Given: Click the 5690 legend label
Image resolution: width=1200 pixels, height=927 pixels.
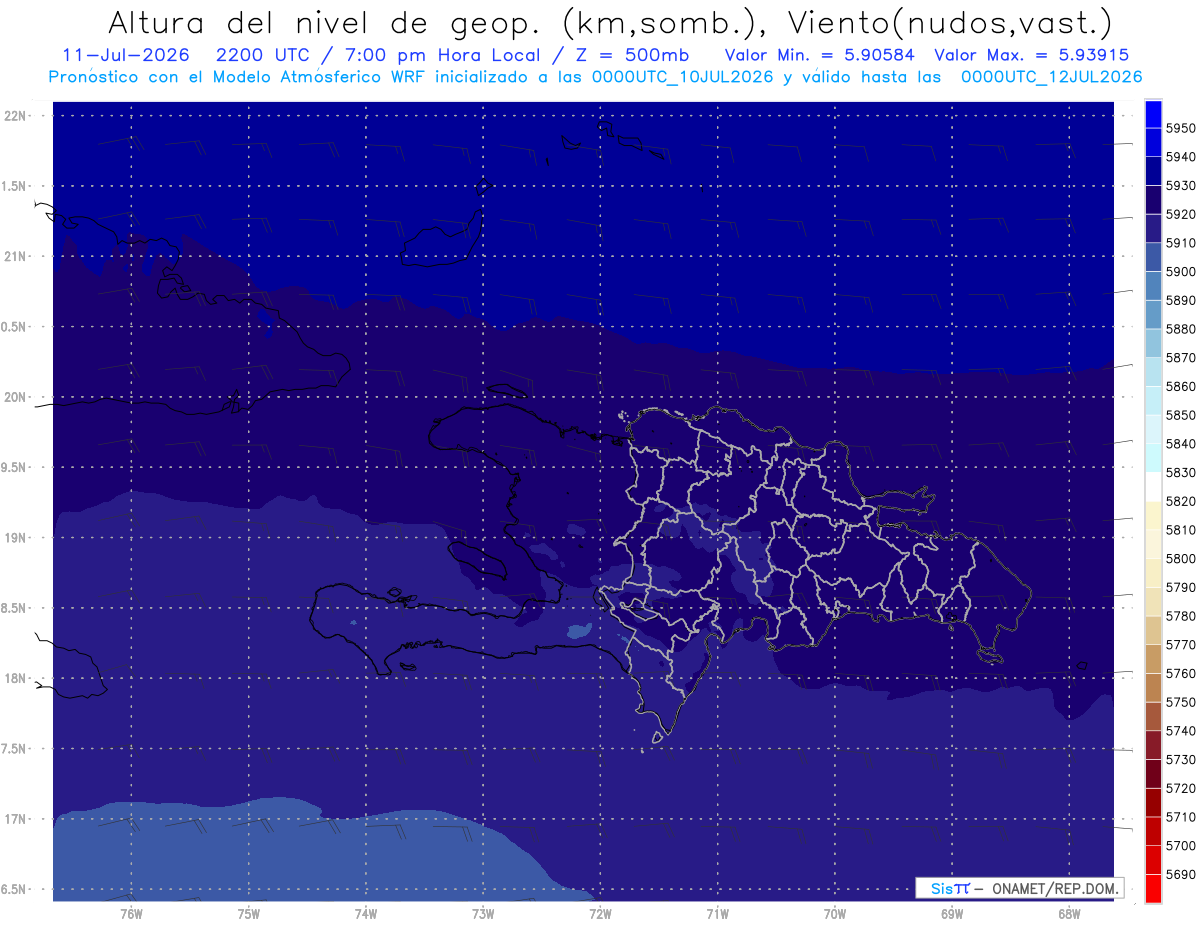Looking at the screenshot, I should tap(1181, 875).
